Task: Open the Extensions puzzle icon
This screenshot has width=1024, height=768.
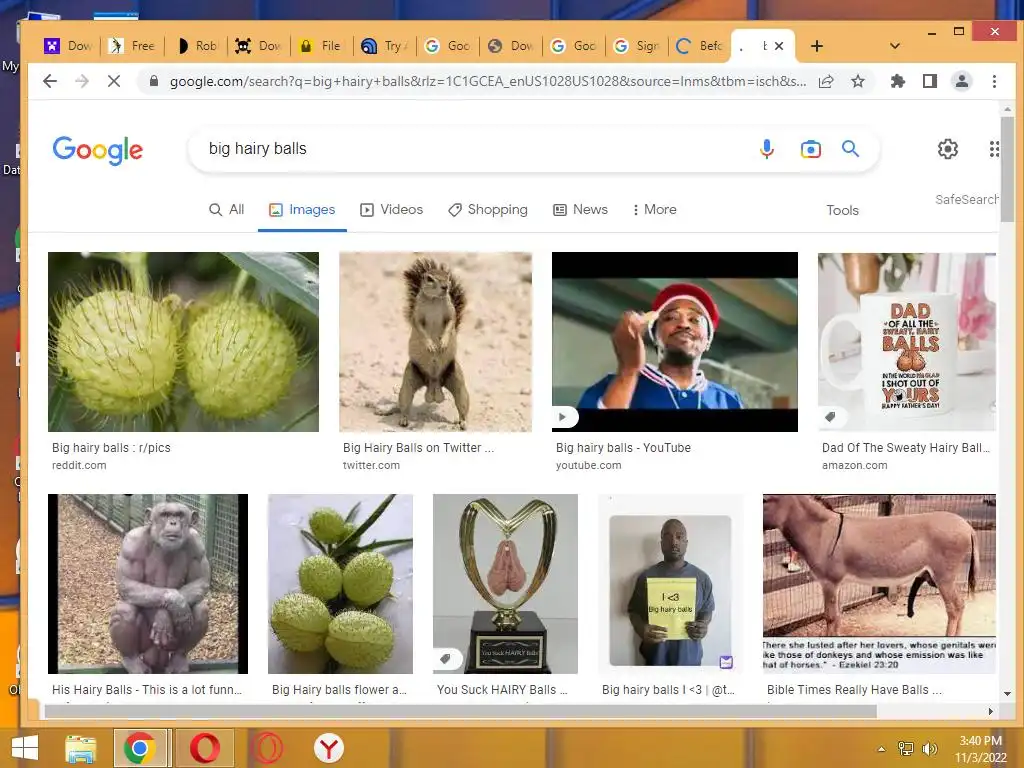Action: (898, 81)
